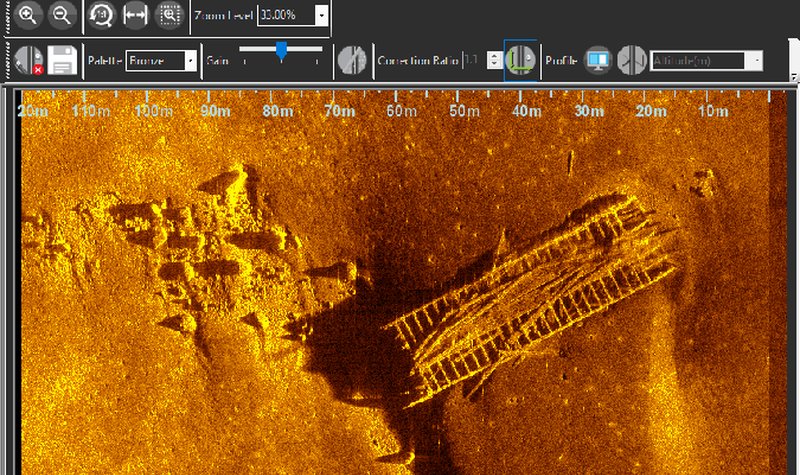Click the 10m mark on the range ruler
This screenshot has height=475, width=800.
(x=713, y=111)
